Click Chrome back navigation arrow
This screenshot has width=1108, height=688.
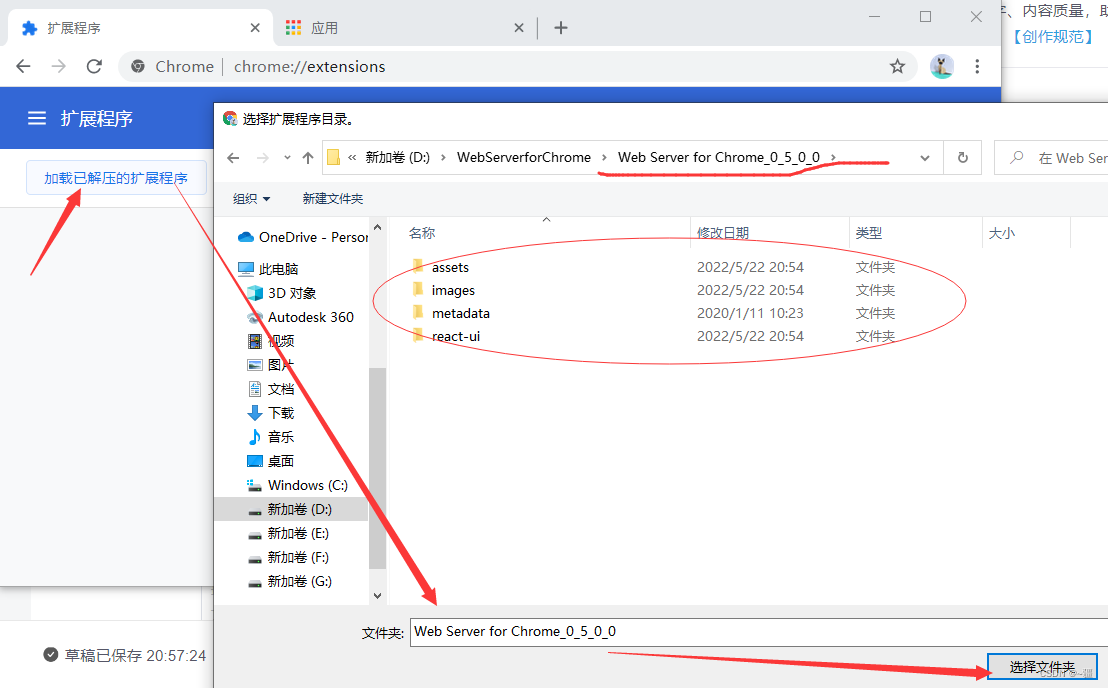pyautogui.click(x=23, y=66)
